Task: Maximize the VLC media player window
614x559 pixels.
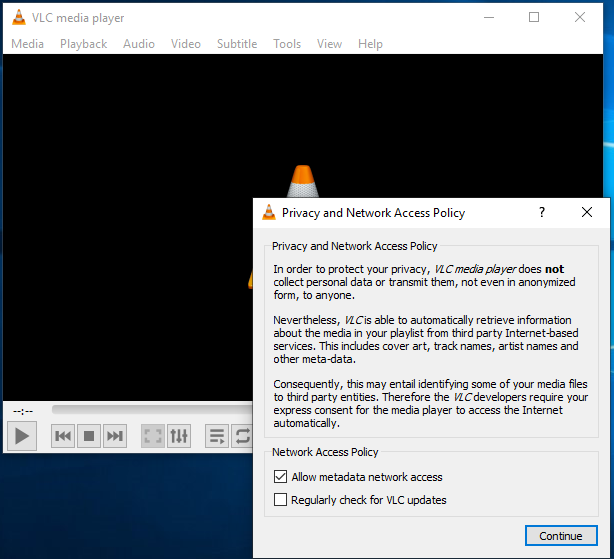Action: [534, 17]
